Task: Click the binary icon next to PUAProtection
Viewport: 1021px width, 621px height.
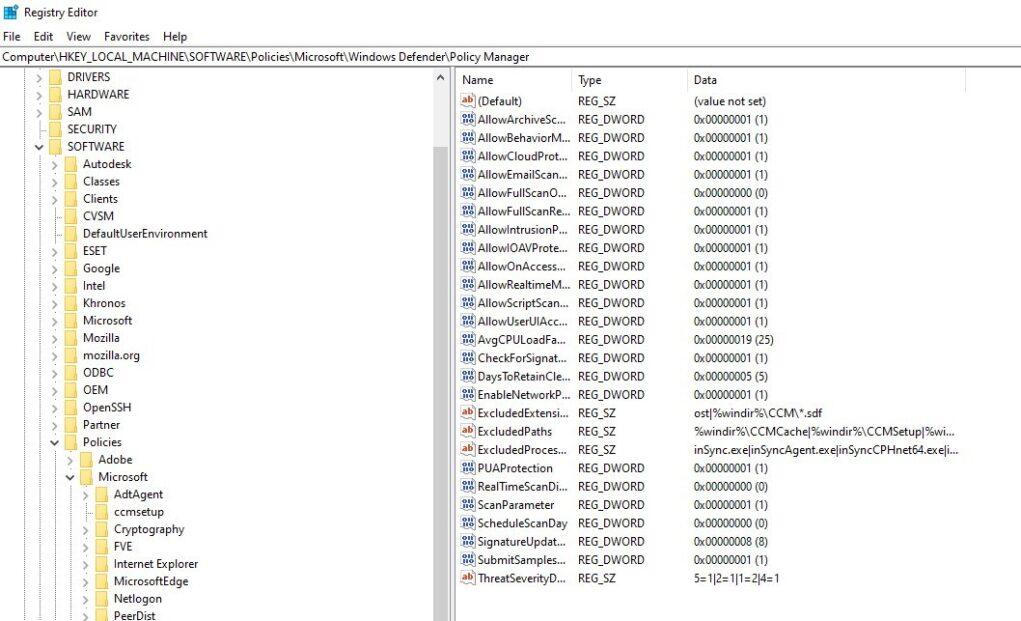Action: pyautogui.click(x=466, y=468)
